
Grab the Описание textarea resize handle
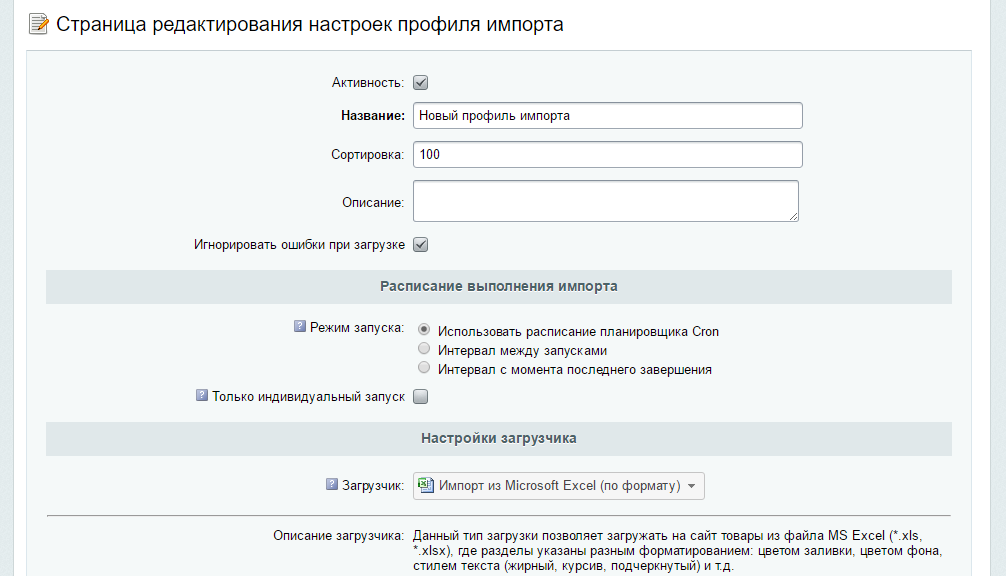(x=793, y=215)
